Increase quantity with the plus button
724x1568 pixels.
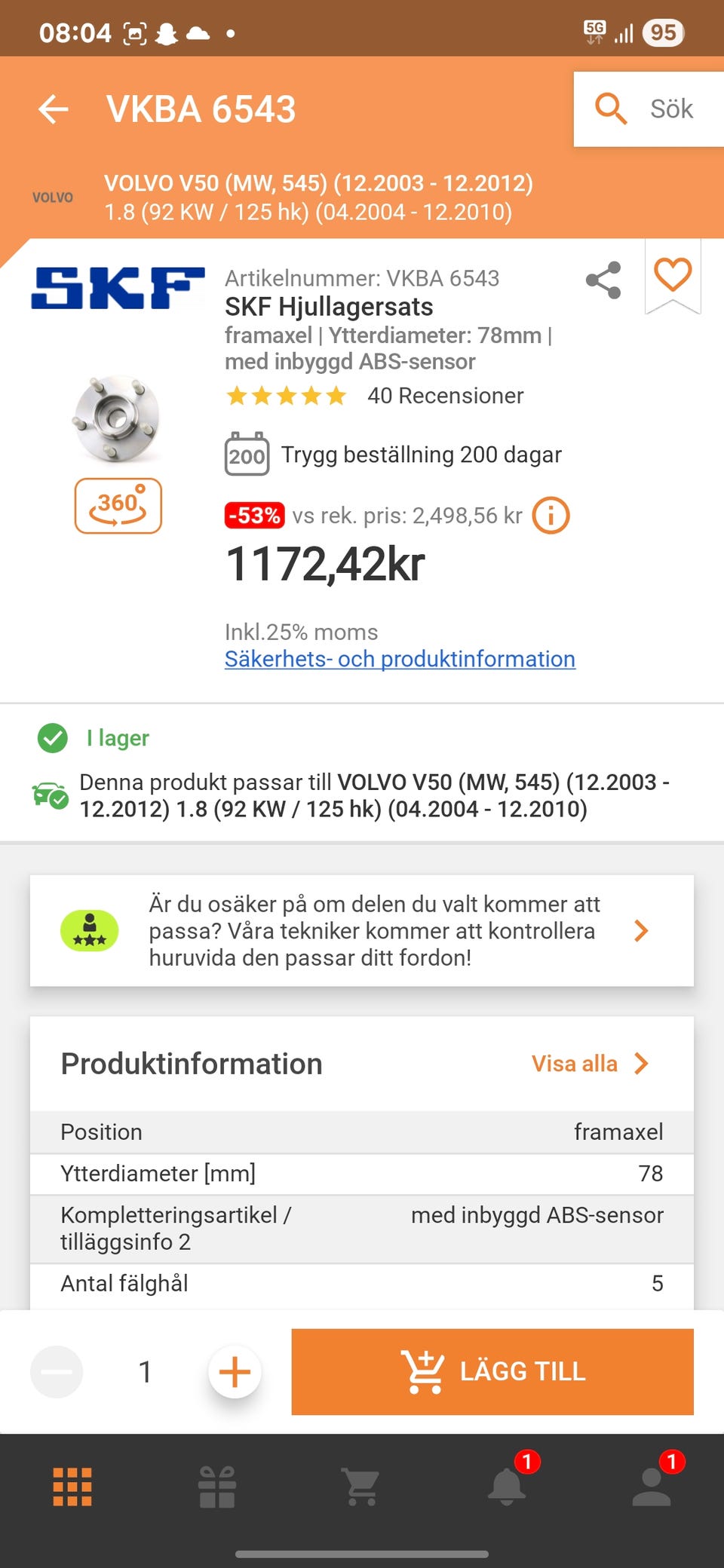click(235, 1372)
